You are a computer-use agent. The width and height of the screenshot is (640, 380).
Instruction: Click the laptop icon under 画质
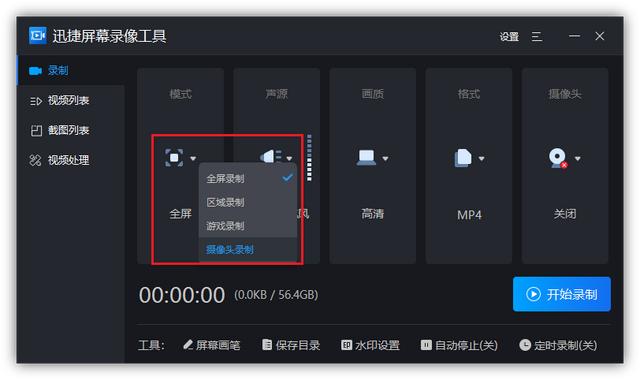(x=366, y=157)
